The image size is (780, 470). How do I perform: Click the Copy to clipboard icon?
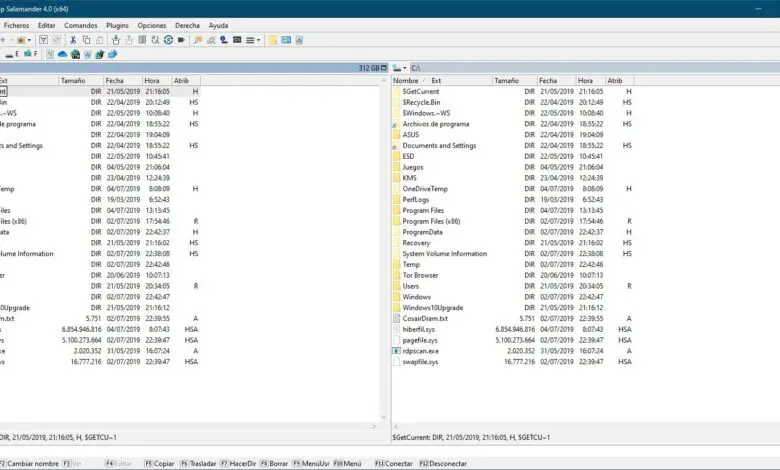click(x=86, y=40)
